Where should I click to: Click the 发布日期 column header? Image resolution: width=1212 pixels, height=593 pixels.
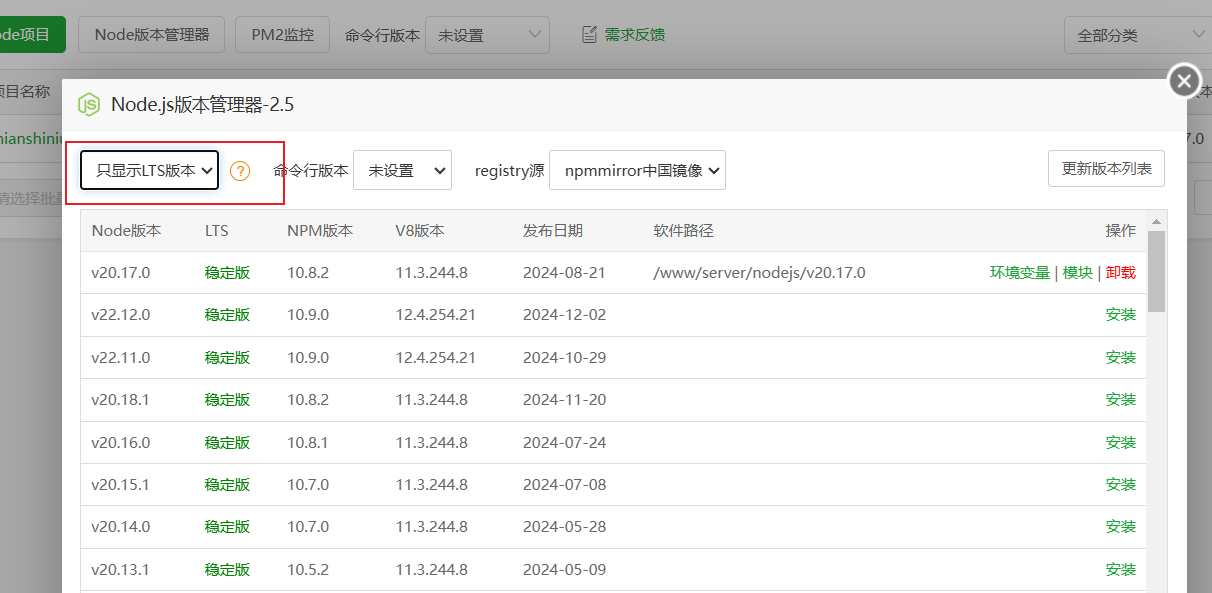(553, 230)
